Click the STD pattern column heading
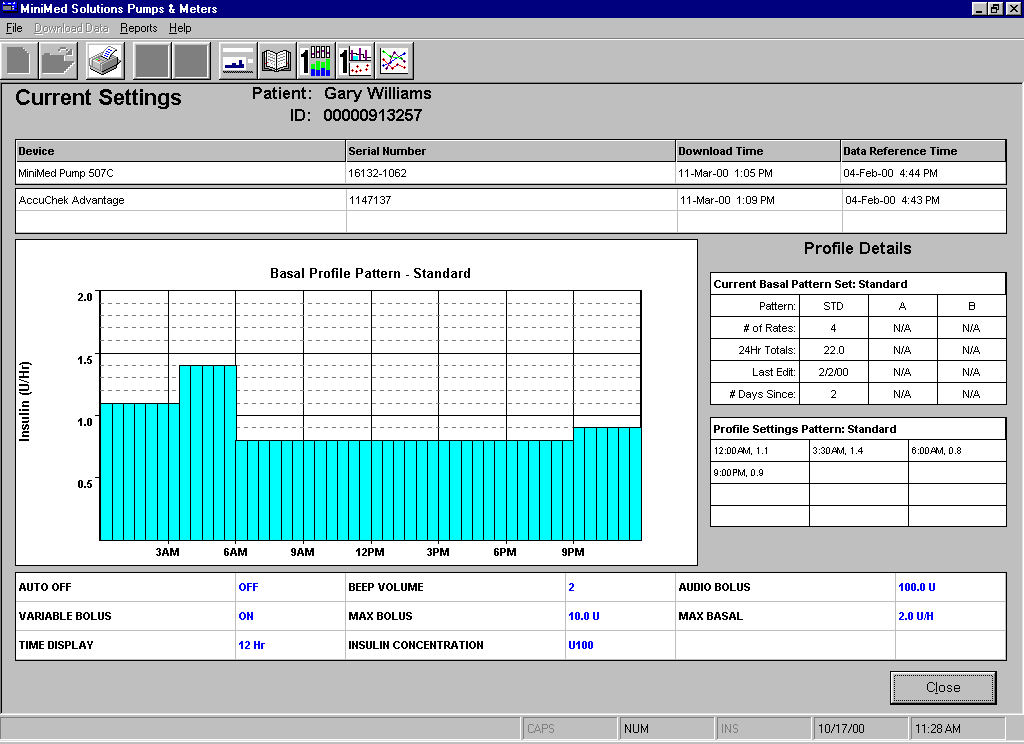This screenshot has height=744, width=1024. pos(833,306)
